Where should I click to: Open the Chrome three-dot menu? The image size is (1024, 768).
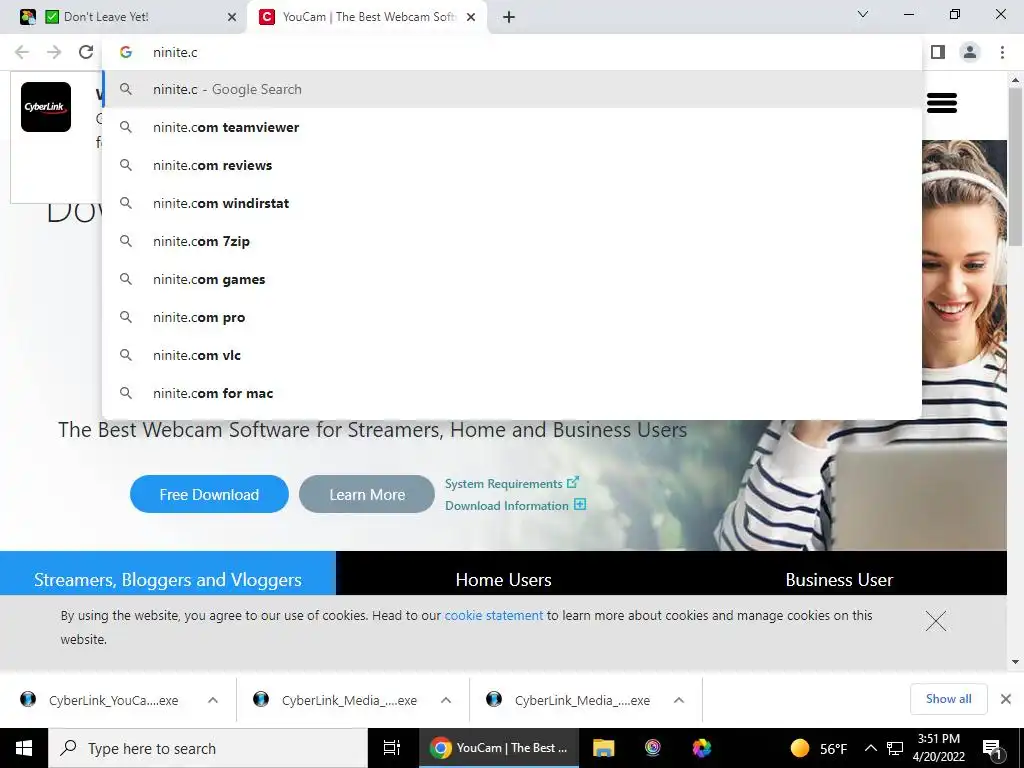1002,52
